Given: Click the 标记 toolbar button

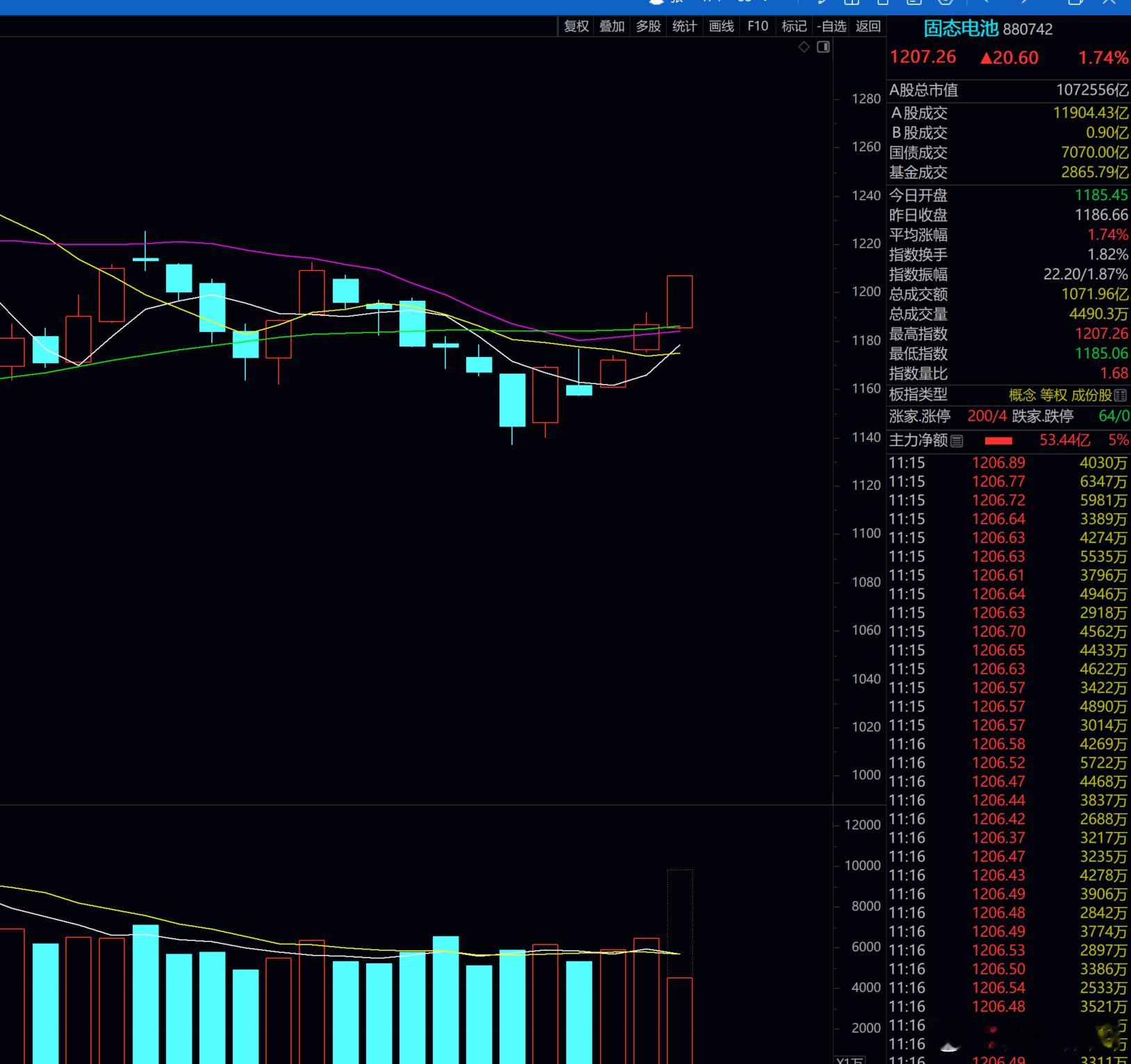Looking at the screenshot, I should click(x=794, y=26).
